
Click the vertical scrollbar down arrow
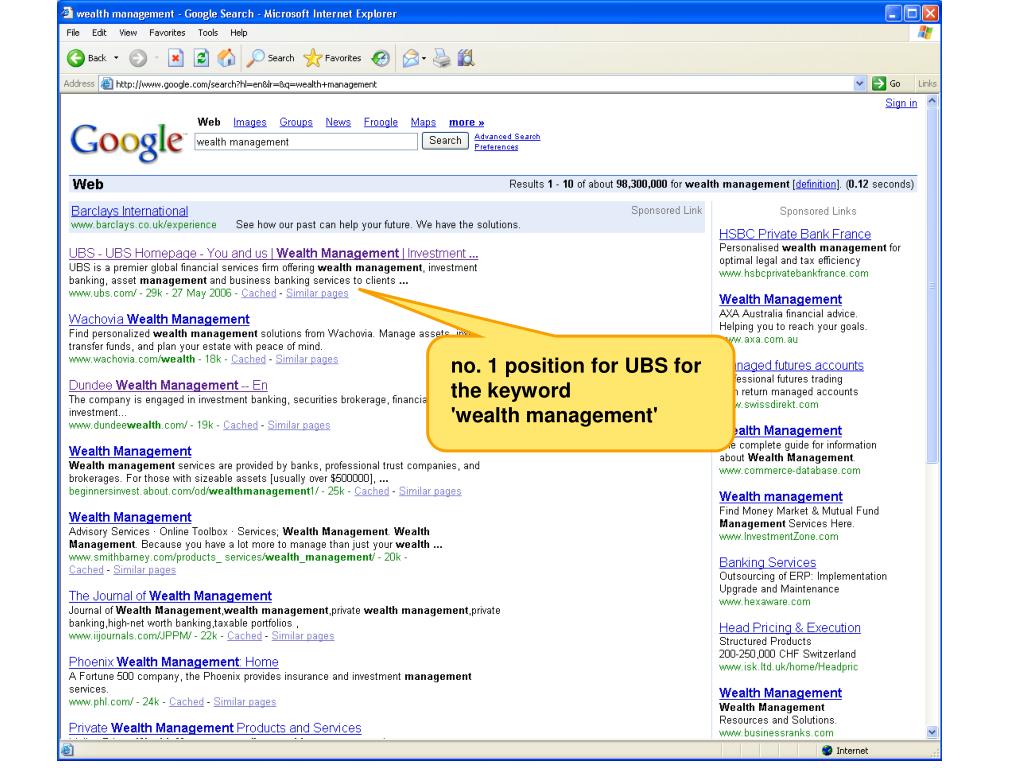(932, 732)
